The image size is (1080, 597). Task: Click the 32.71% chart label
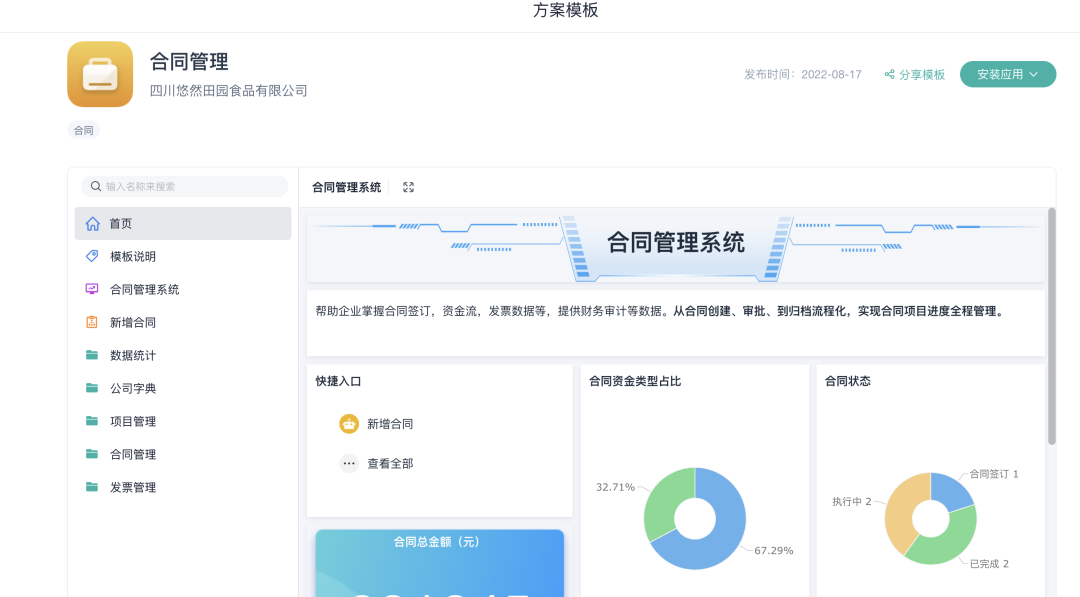pyautogui.click(x=615, y=487)
